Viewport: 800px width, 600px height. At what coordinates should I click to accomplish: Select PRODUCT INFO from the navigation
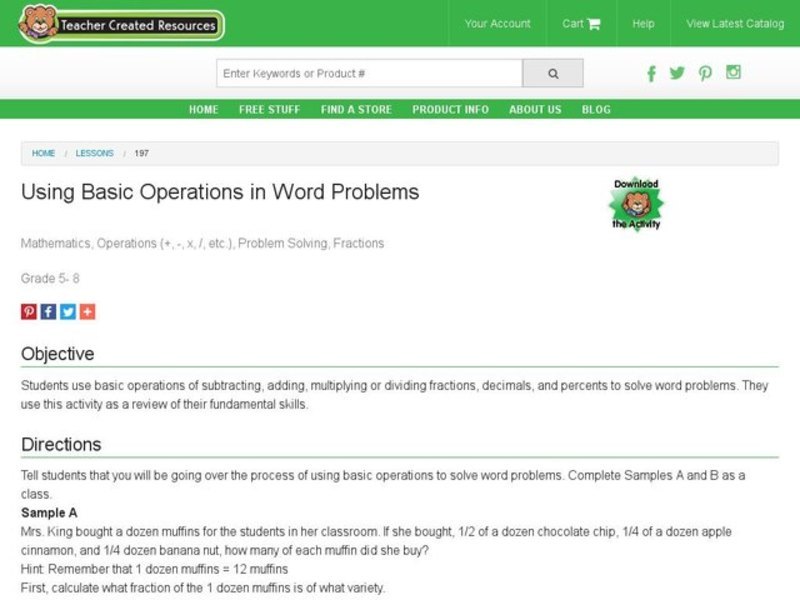click(x=449, y=110)
